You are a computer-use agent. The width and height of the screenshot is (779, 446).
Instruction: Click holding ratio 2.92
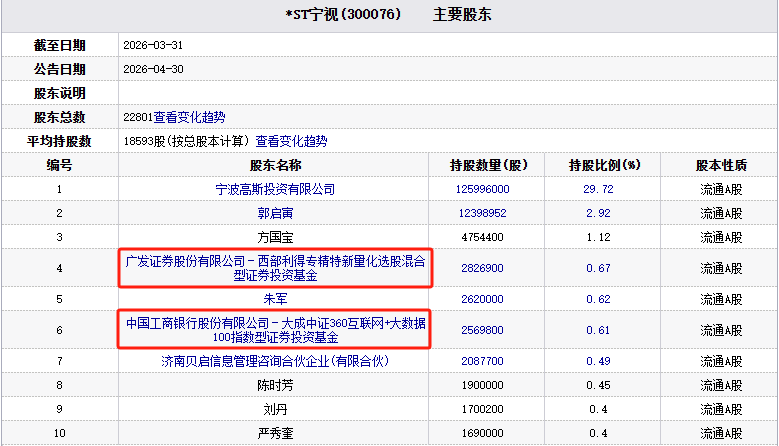(598, 213)
